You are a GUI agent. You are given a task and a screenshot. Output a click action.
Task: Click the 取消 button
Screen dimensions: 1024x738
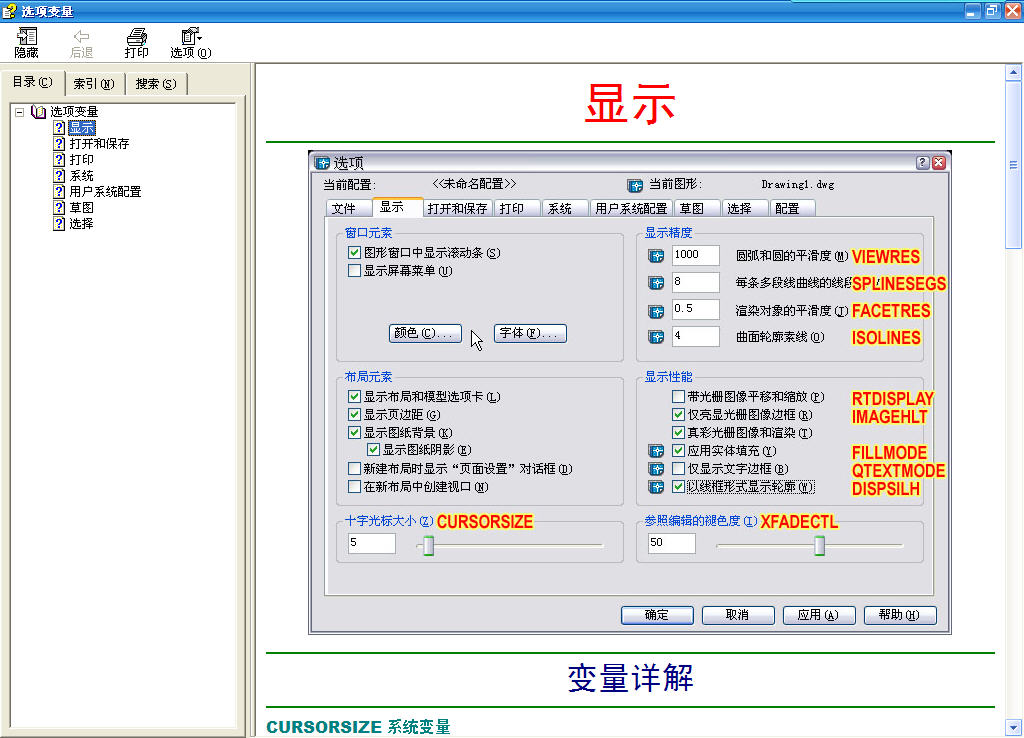(738, 615)
